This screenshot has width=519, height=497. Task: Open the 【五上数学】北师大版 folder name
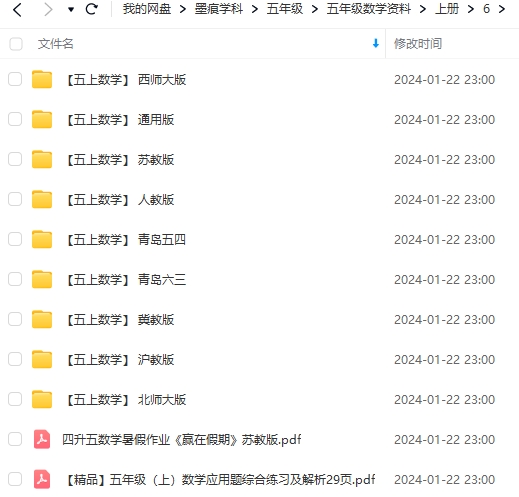tap(125, 399)
